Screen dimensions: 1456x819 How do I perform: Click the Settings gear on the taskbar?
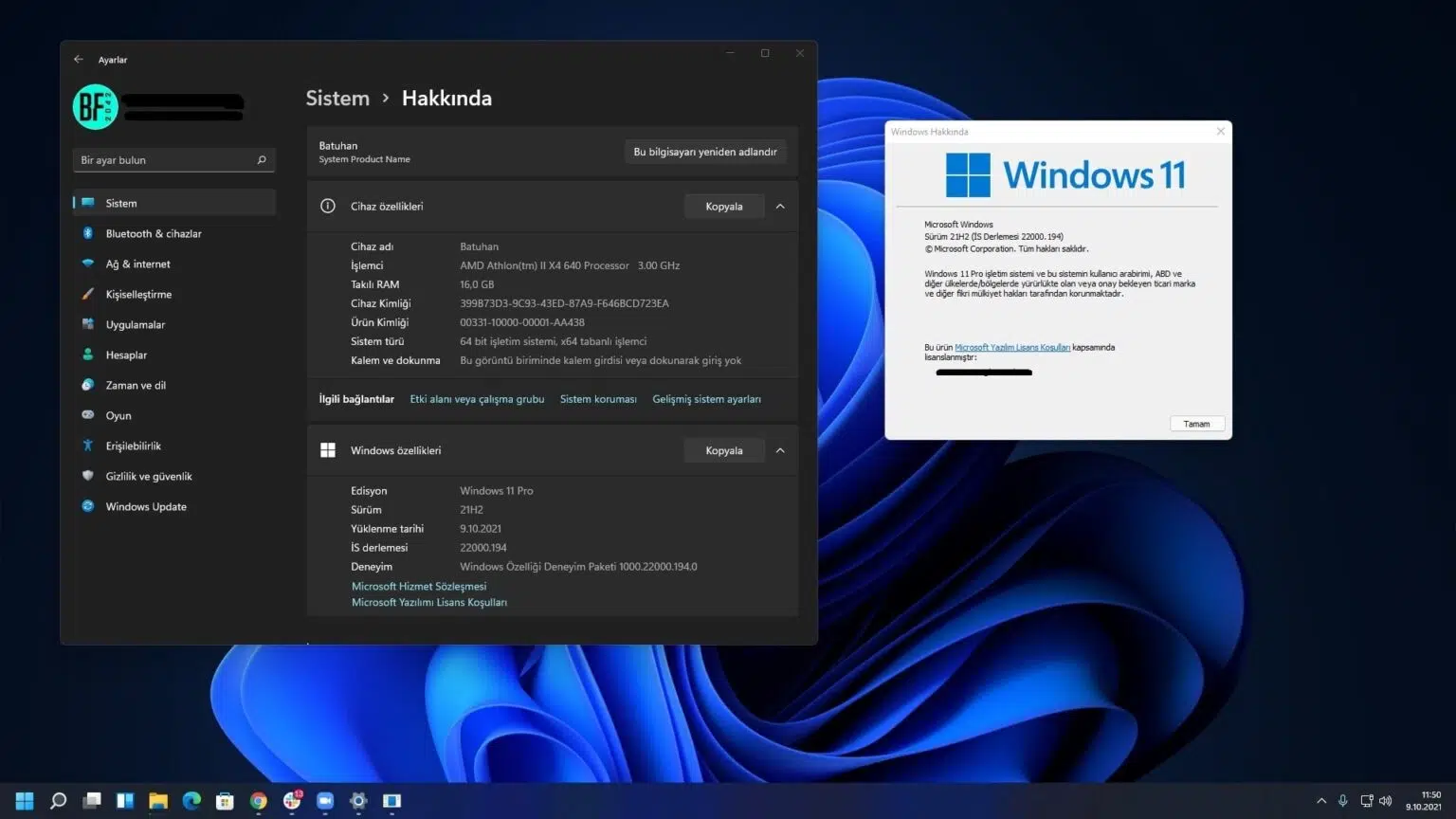[x=358, y=801]
